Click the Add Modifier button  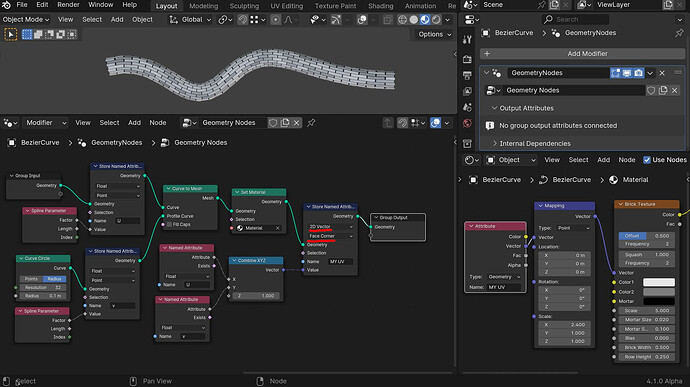(582, 54)
